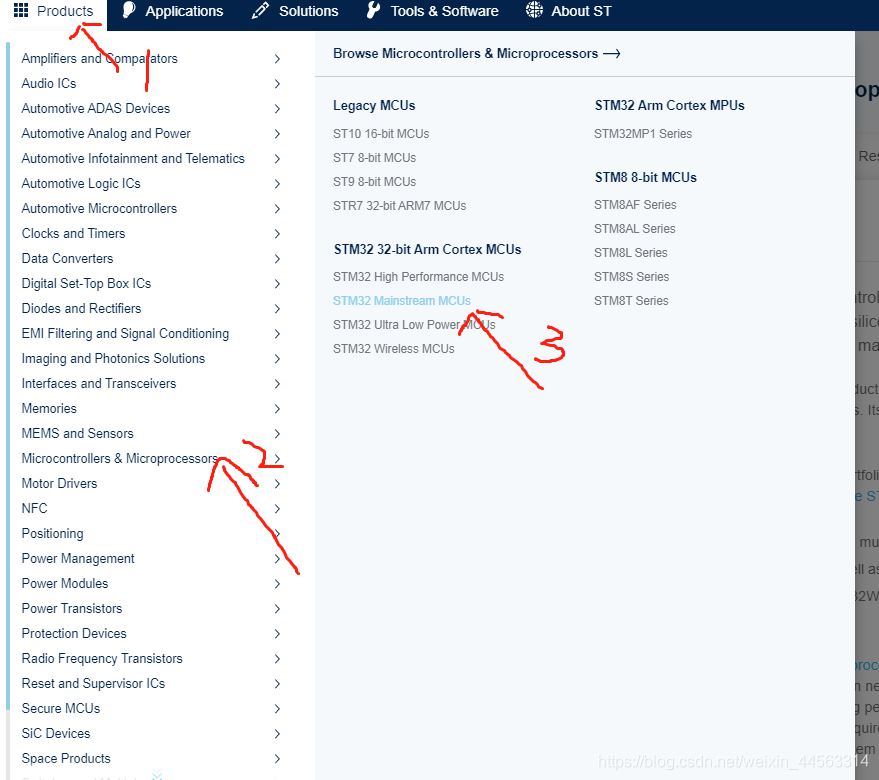The height and width of the screenshot is (780, 879).
Task: Expand chevron for Audio ICs
Action: (x=277, y=84)
